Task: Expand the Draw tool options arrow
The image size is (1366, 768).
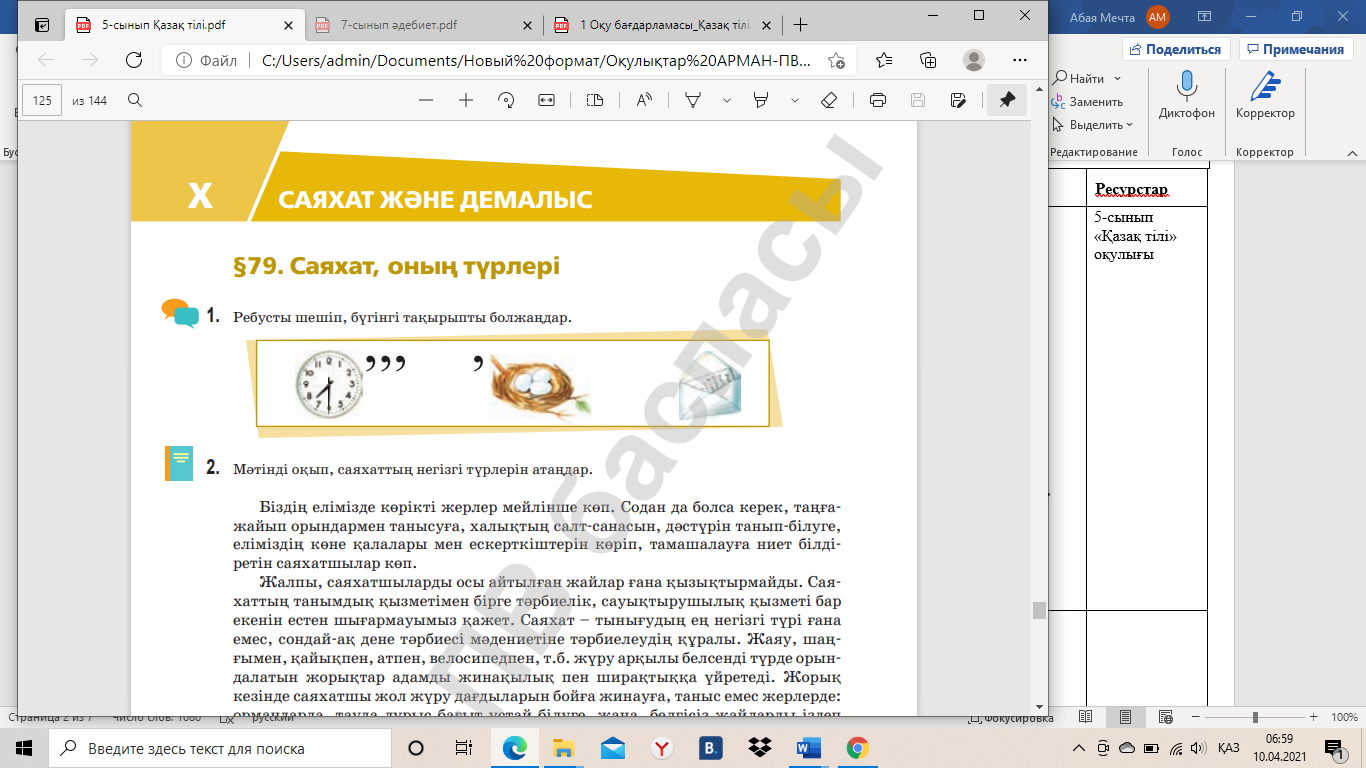Action: [727, 100]
